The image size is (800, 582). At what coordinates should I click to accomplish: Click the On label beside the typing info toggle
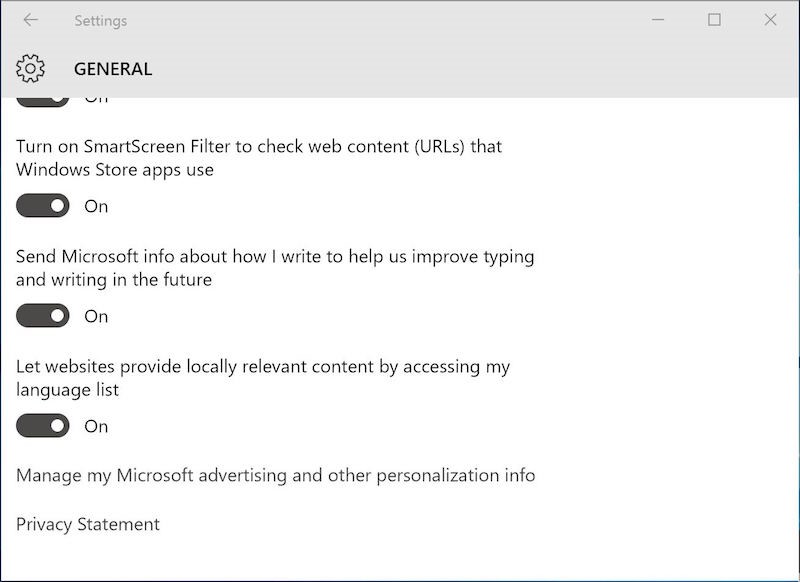pos(96,316)
